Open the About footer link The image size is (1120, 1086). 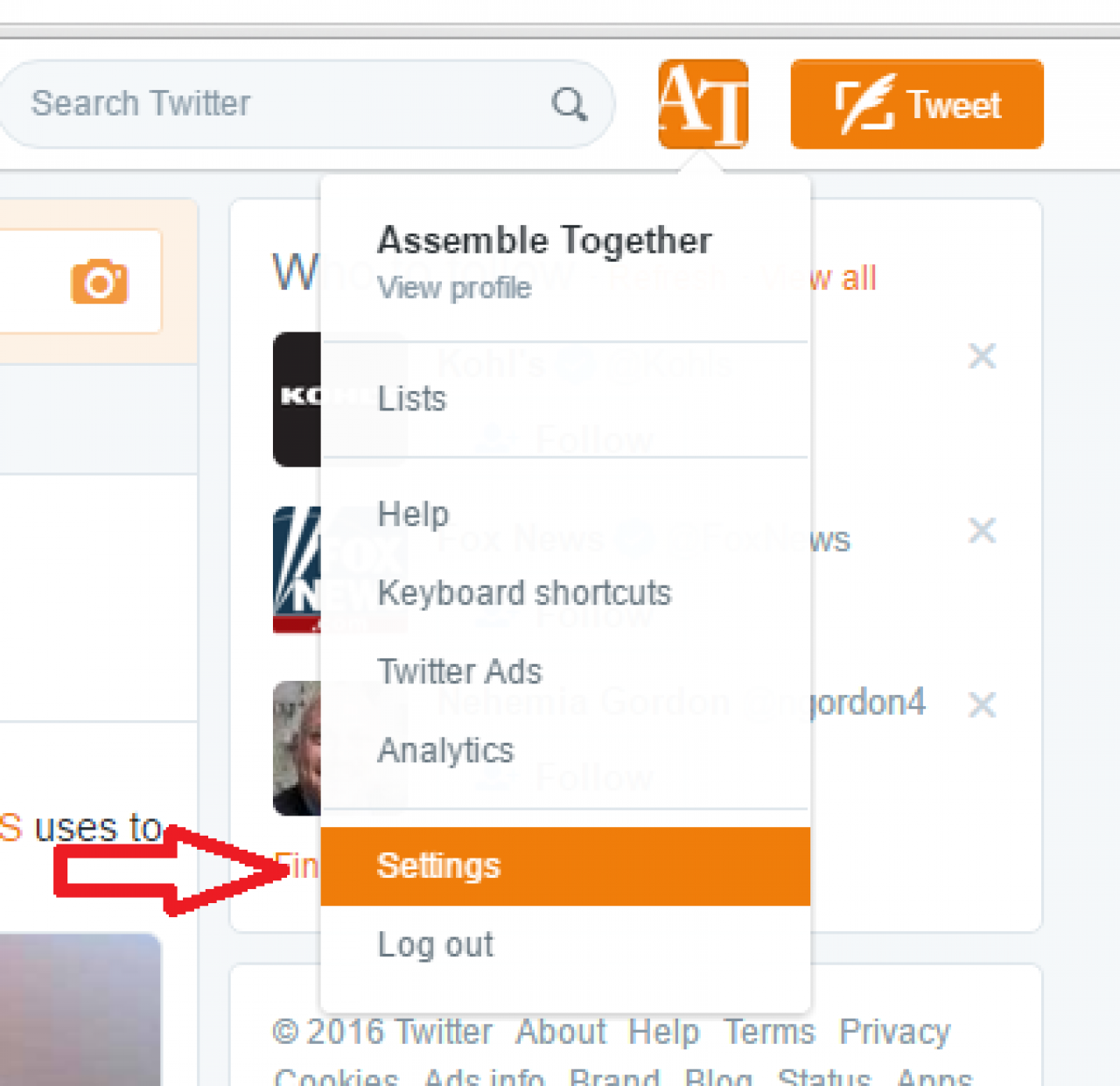coord(560,1032)
